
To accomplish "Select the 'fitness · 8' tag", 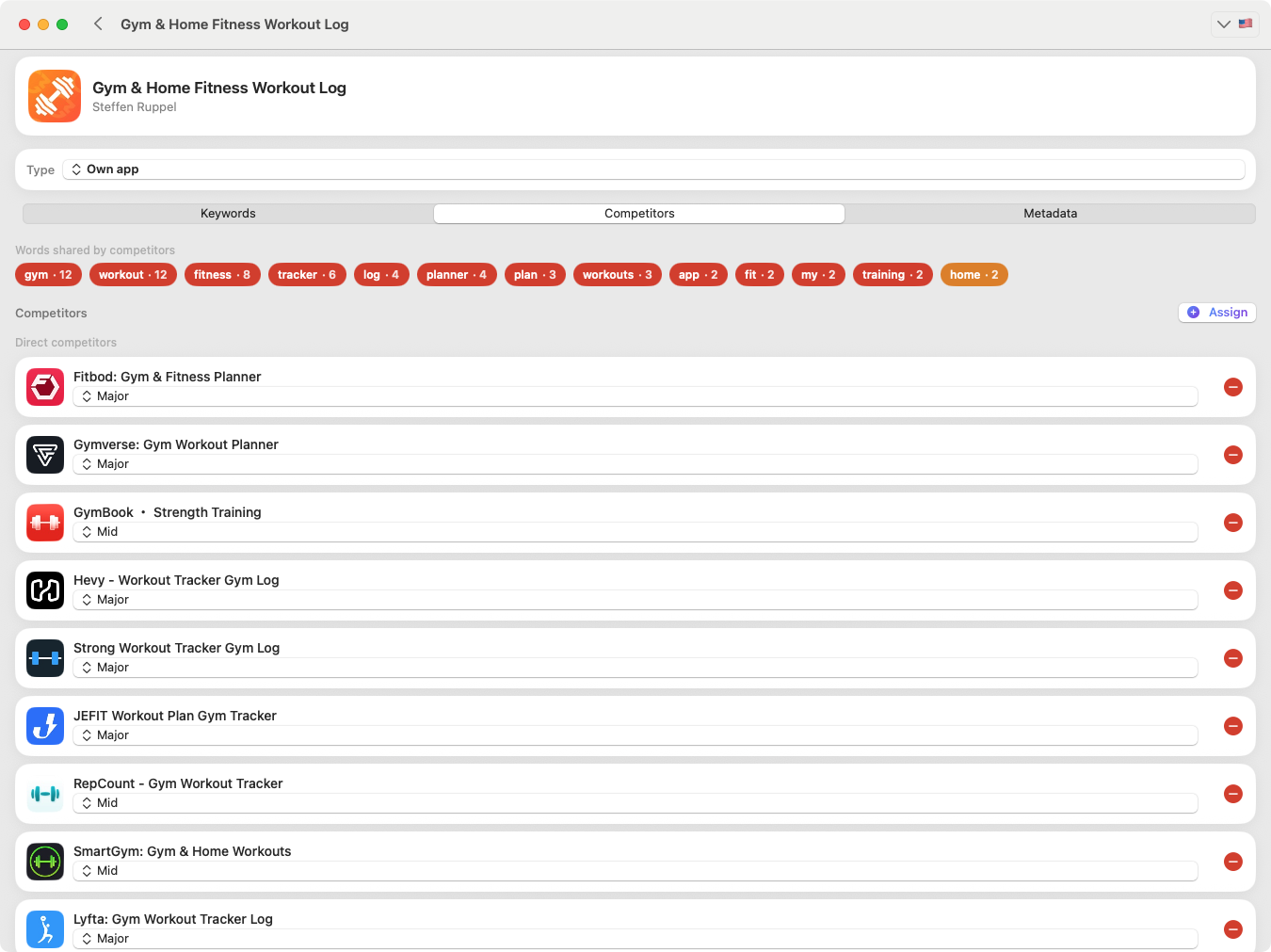I will pos(222,275).
